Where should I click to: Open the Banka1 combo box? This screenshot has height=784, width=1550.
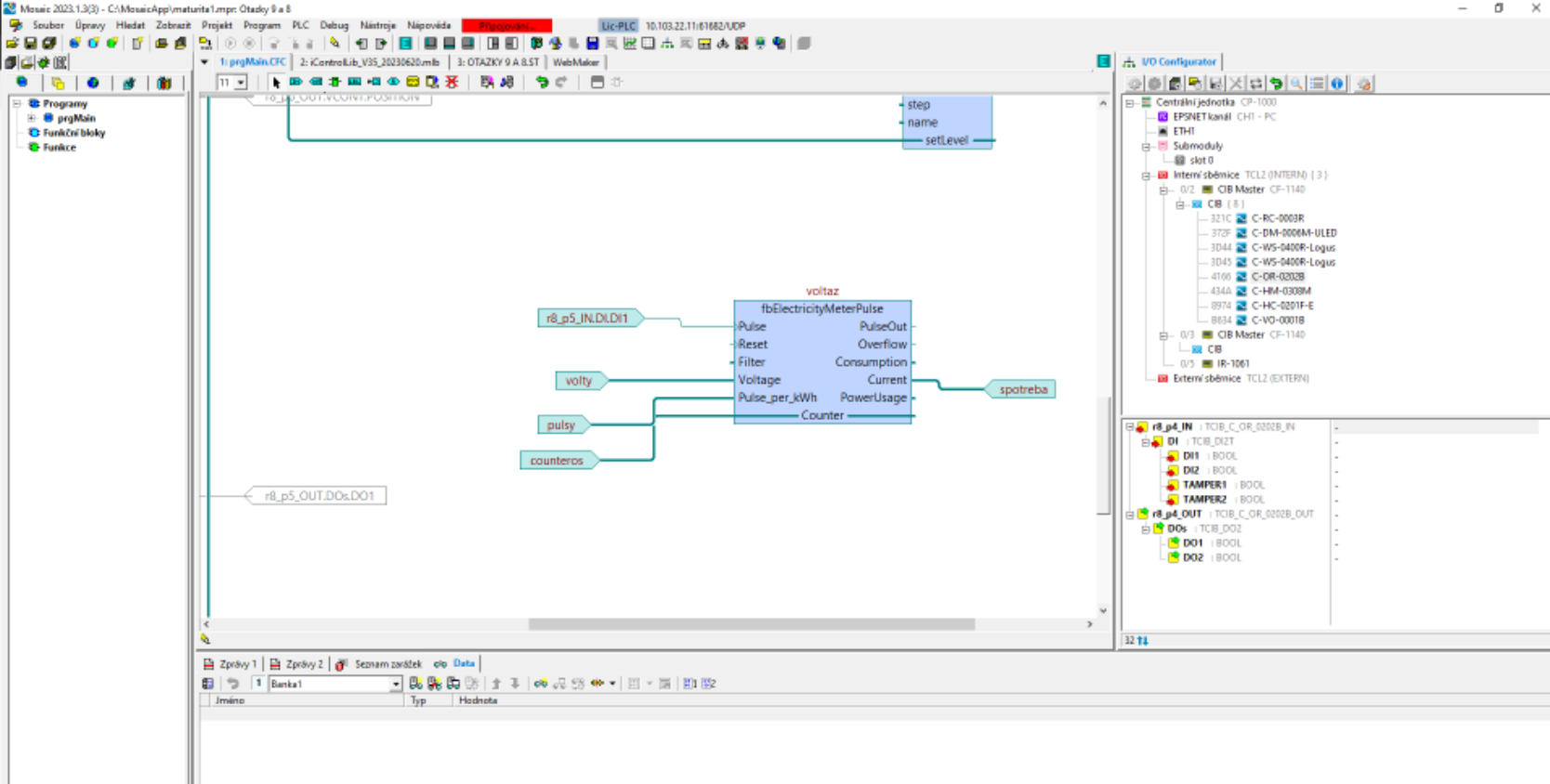point(395,684)
